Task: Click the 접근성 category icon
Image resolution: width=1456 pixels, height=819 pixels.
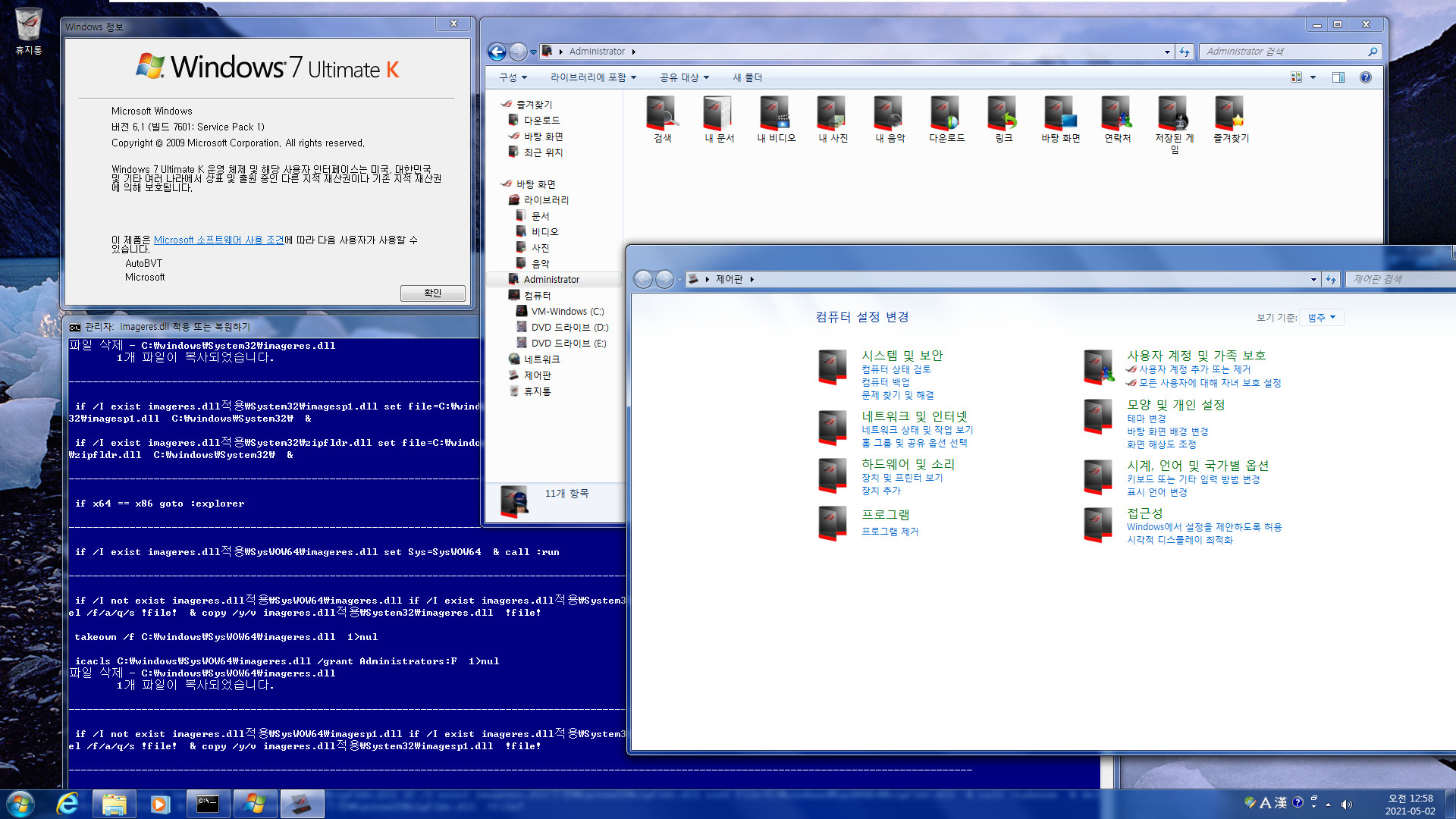Action: (1098, 525)
